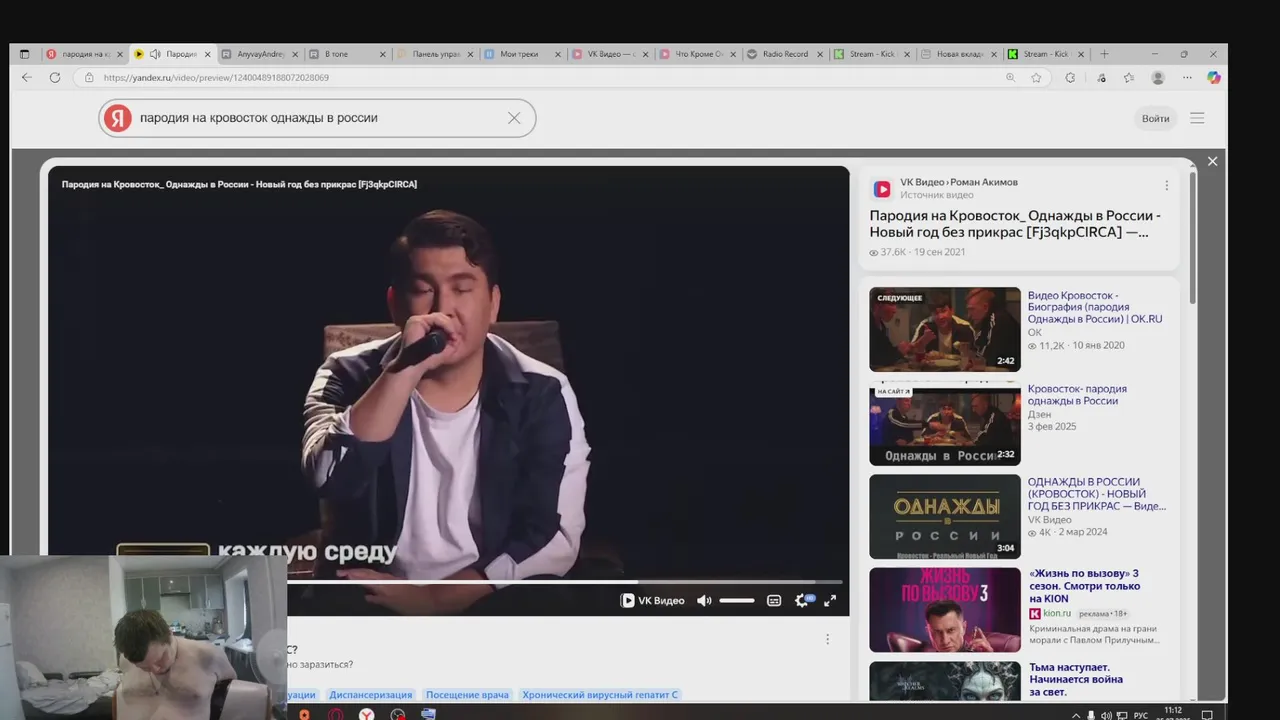
Task: Open the browser profile avatar
Action: click(x=1158, y=78)
